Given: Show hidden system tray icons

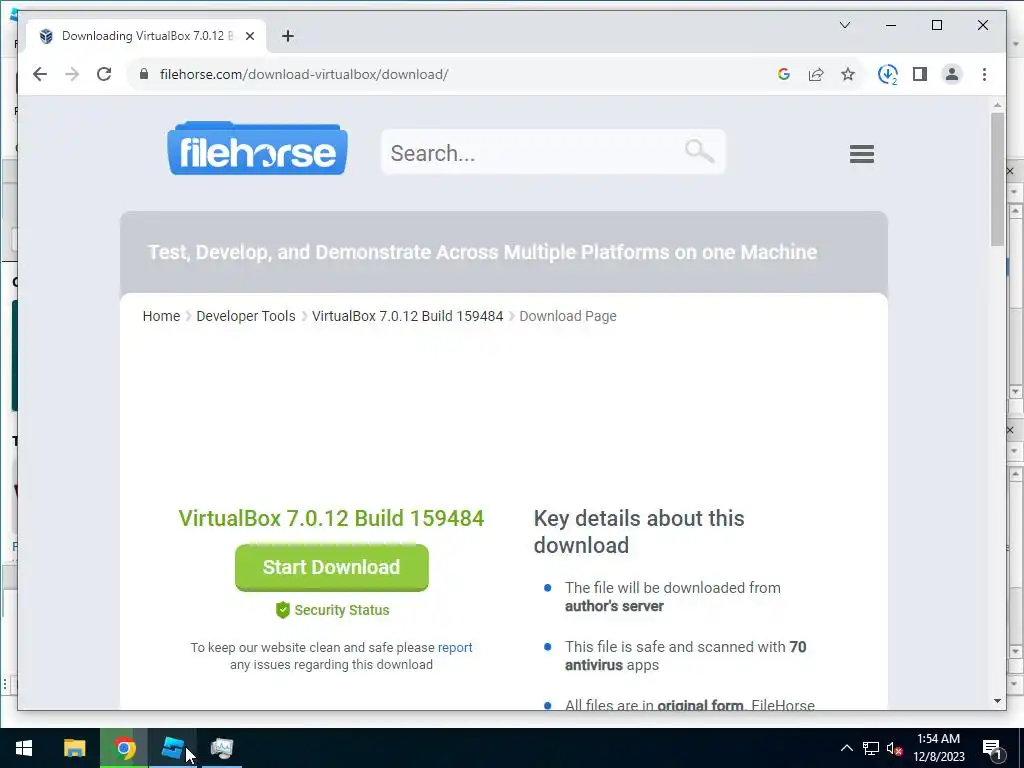Looking at the screenshot, I should pos(846,748).
